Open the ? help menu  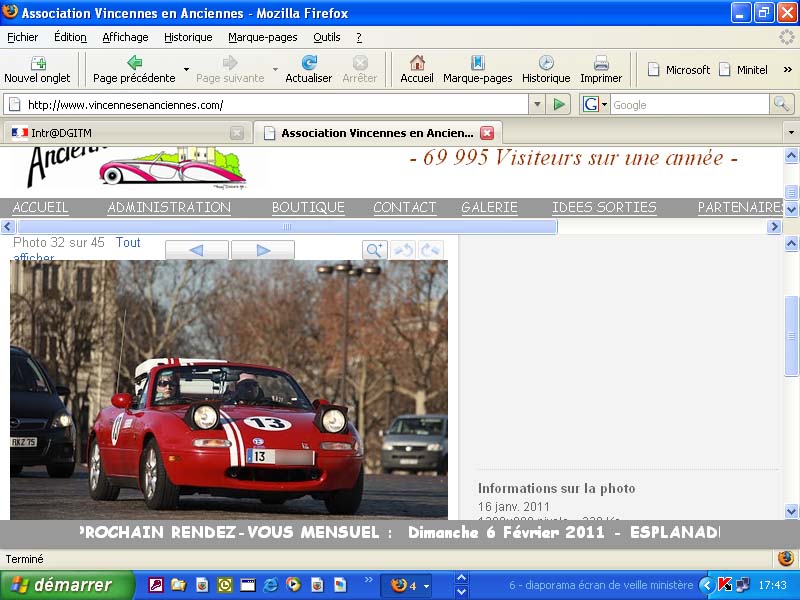[359, 37]
